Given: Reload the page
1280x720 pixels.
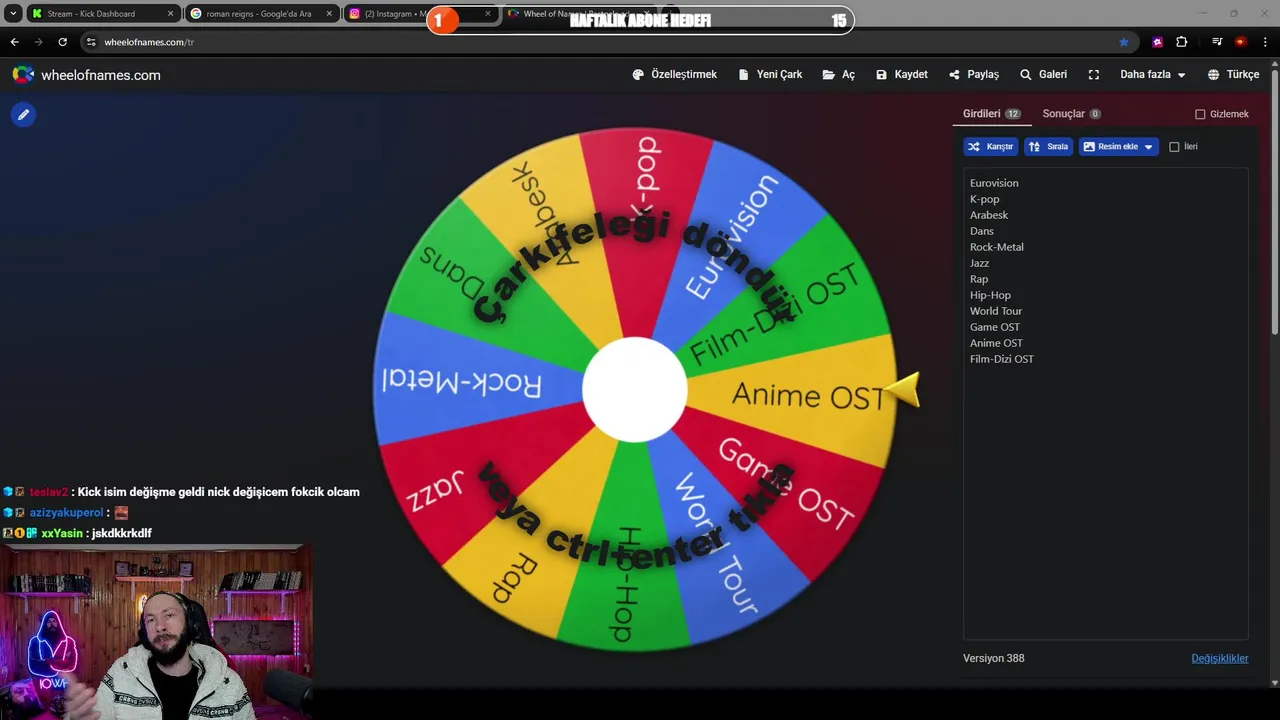Looking at the screenshot, I should [62, 42].
